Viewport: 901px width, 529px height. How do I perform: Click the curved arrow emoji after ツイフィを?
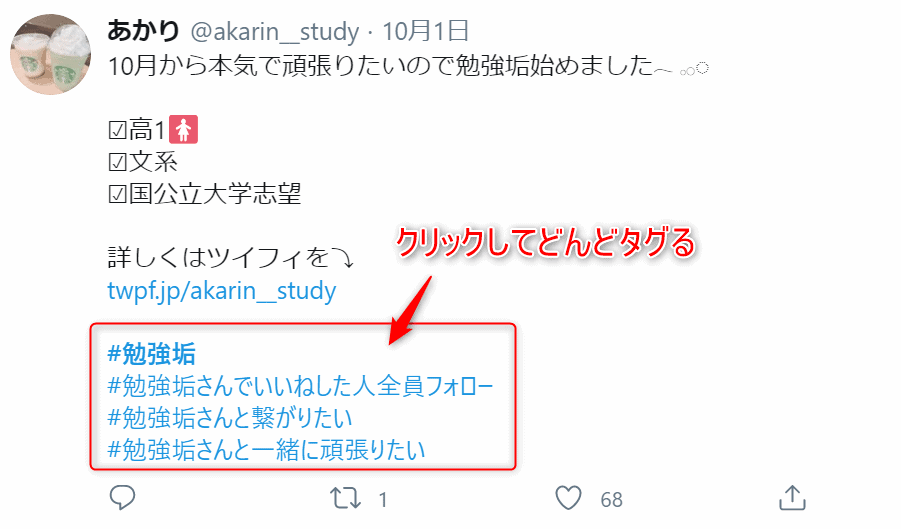click(343, 258)
